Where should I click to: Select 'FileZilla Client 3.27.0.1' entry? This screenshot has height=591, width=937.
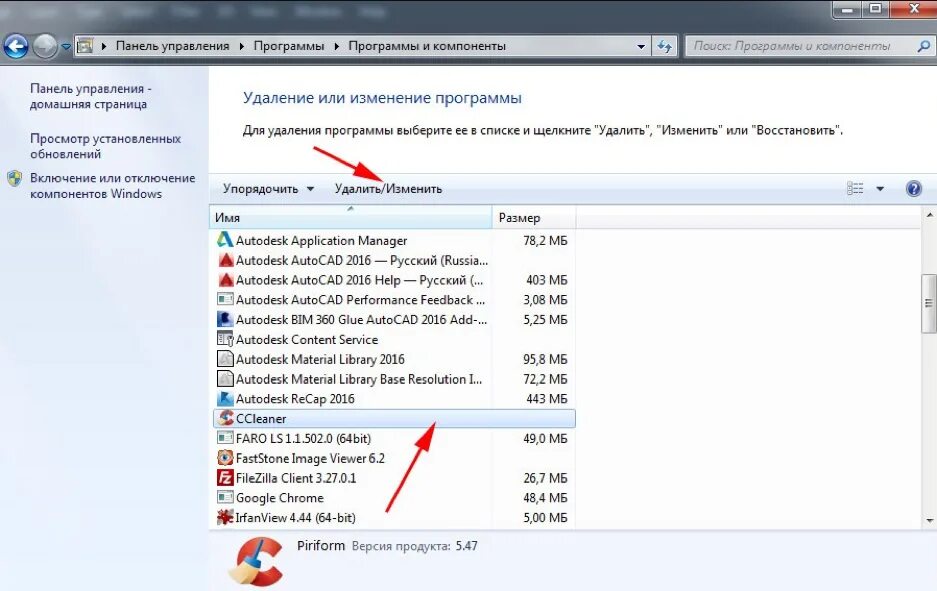[394, 478]
